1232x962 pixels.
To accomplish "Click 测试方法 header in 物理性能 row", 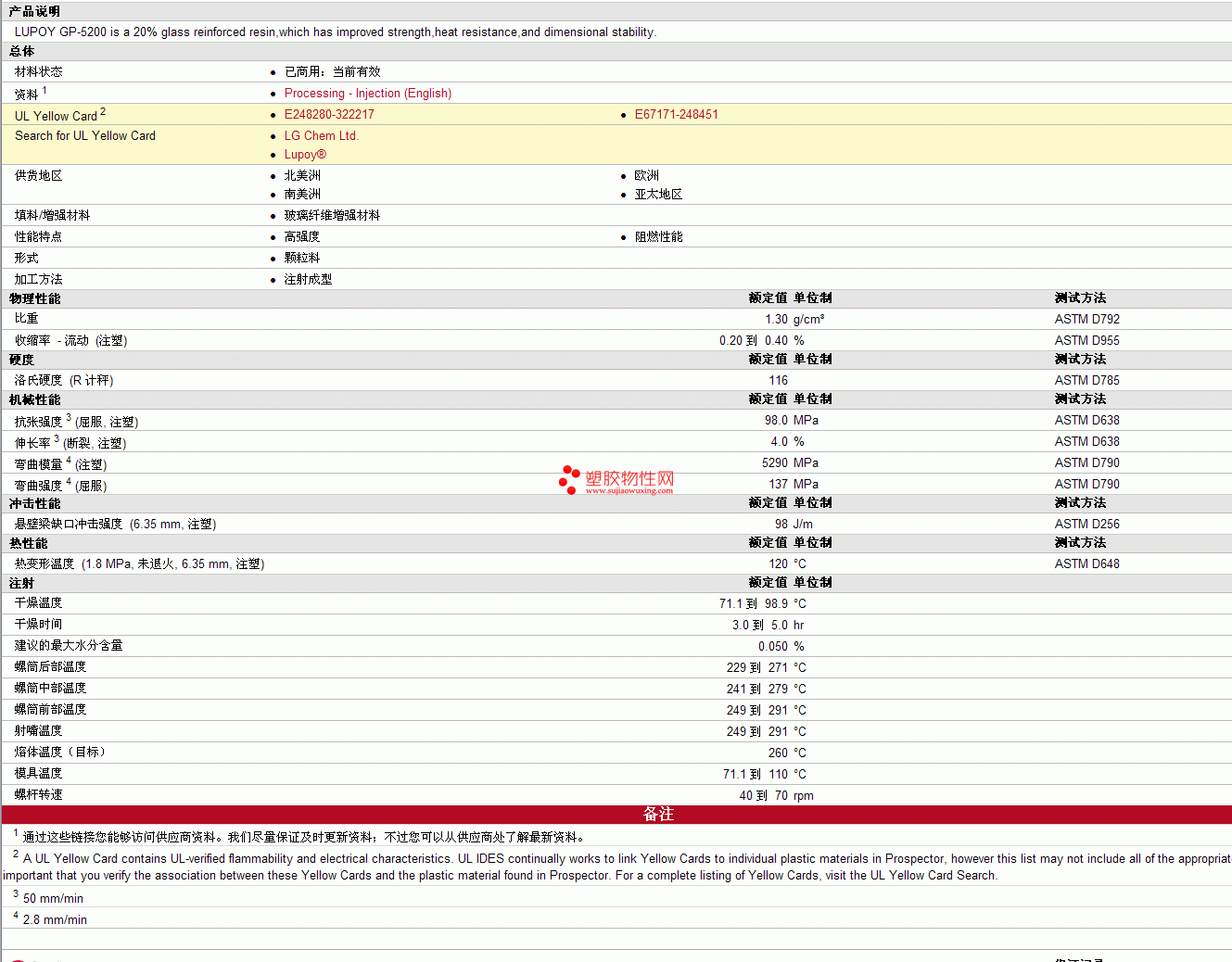I will tap(1080, 298).
